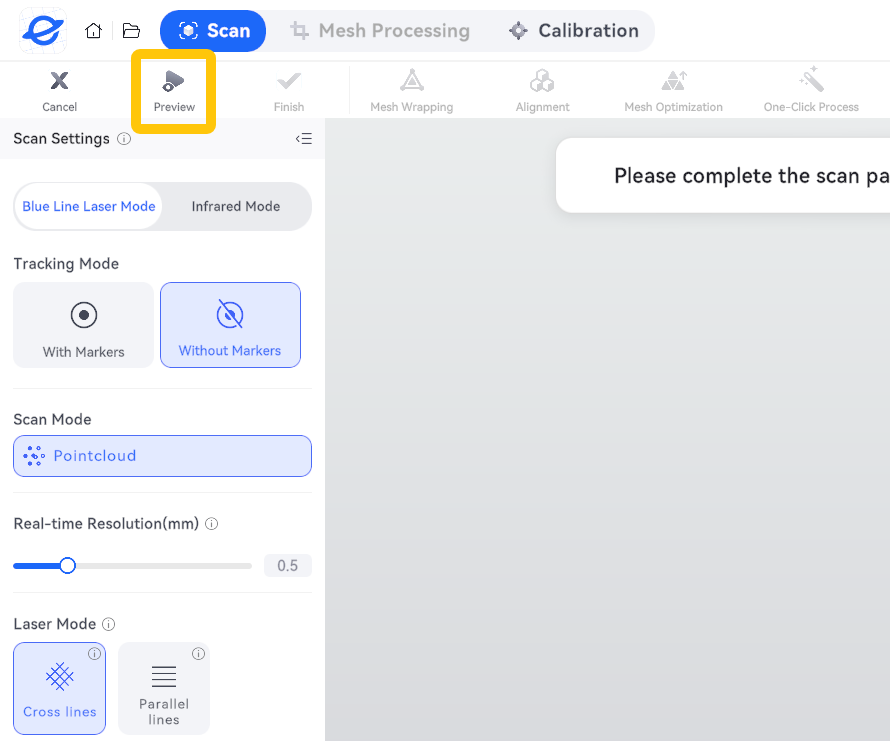Select Without Markers tracking mode
The image size is (890, 741).
pos(230,325)
